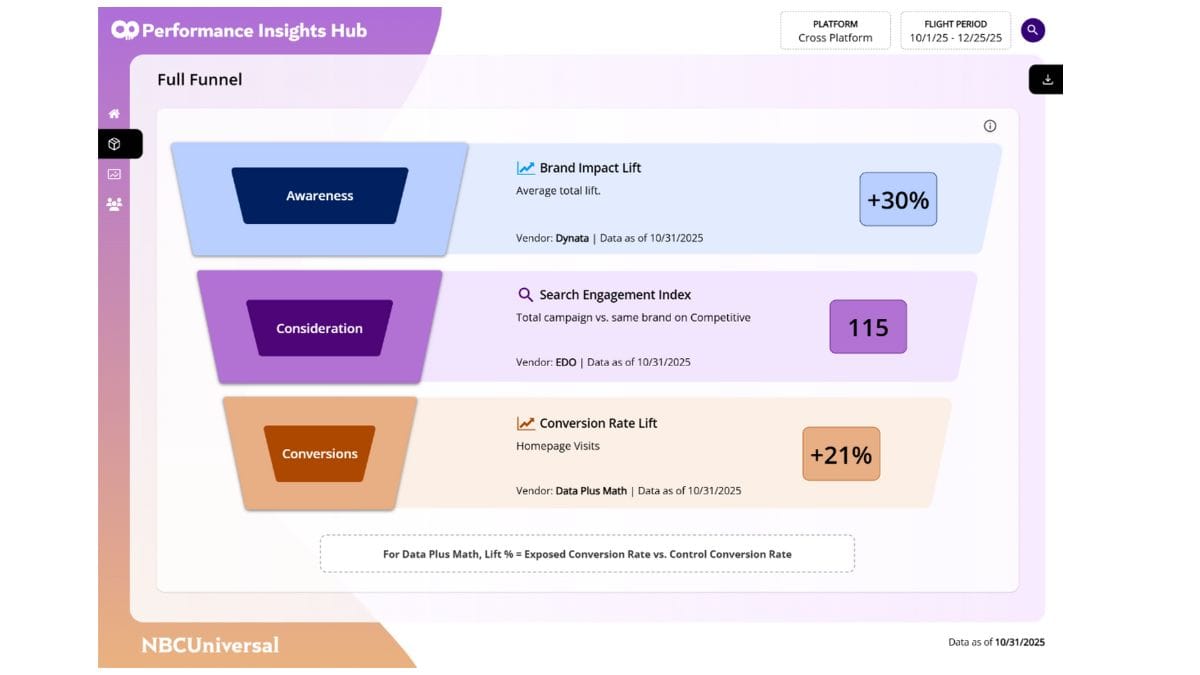Open the info circle icon

[990, 126]
